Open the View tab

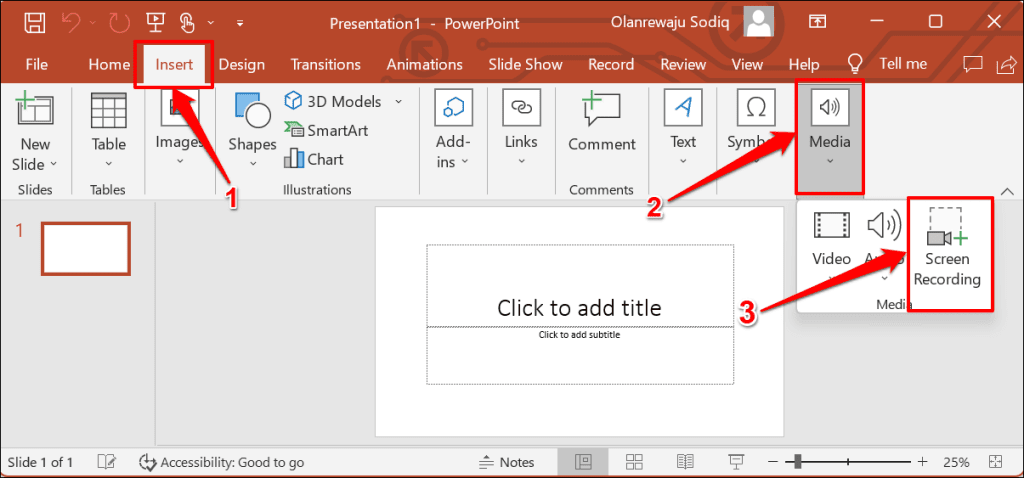tap(746, 65)
